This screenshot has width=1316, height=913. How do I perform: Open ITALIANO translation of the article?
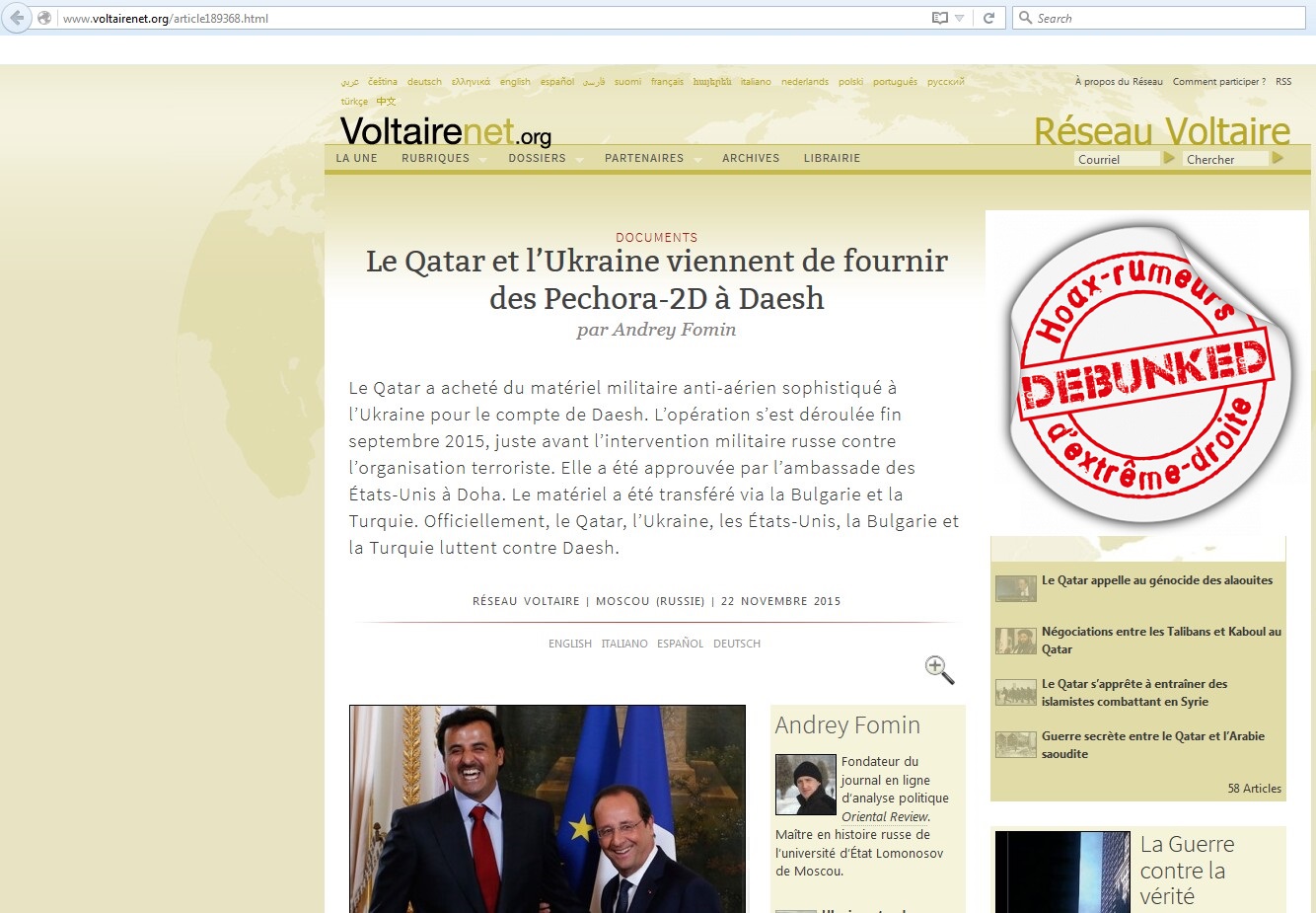point(624,644)
